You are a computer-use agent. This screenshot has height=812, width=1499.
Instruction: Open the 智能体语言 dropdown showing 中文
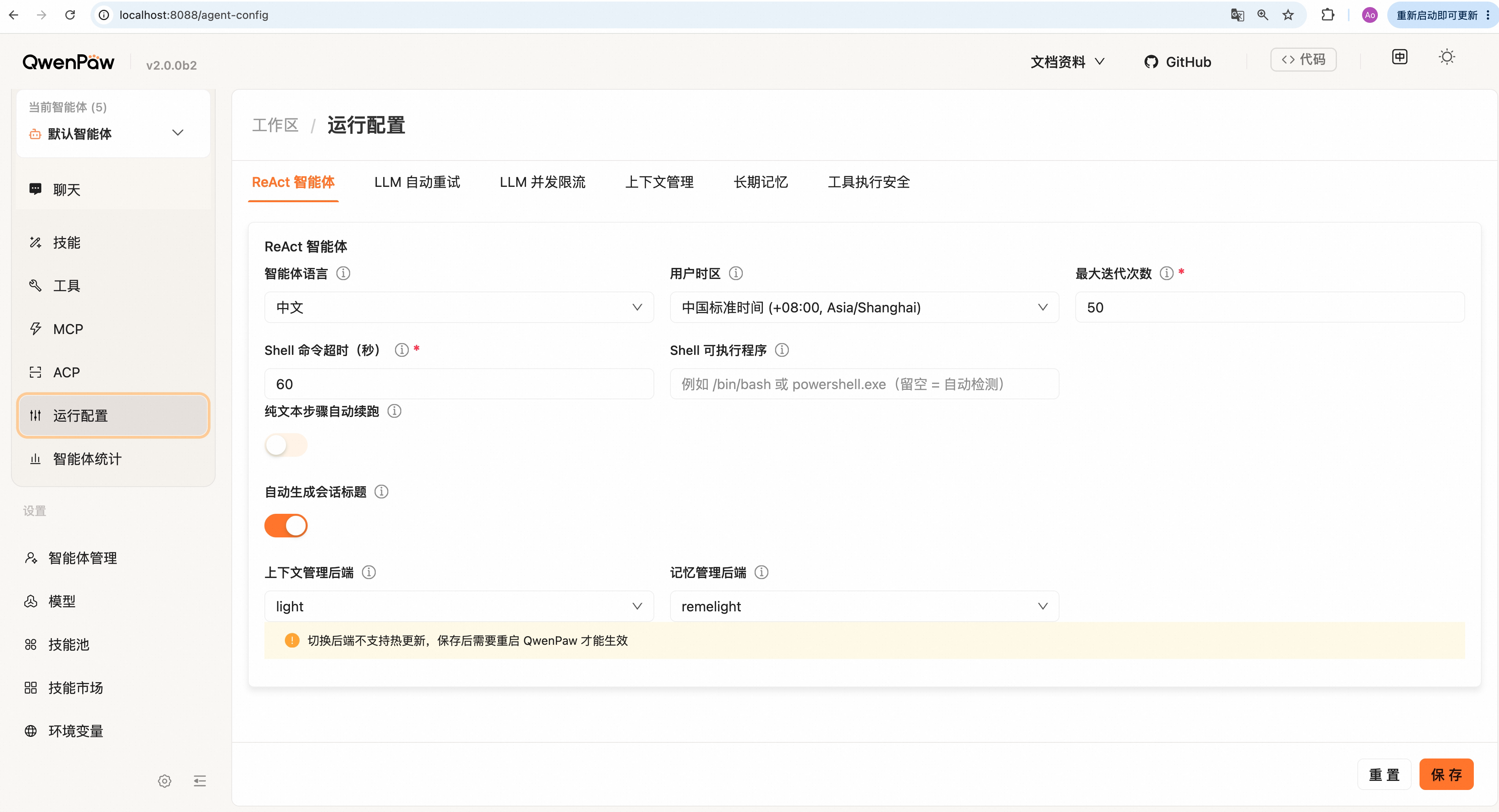[x=458, y=307]
